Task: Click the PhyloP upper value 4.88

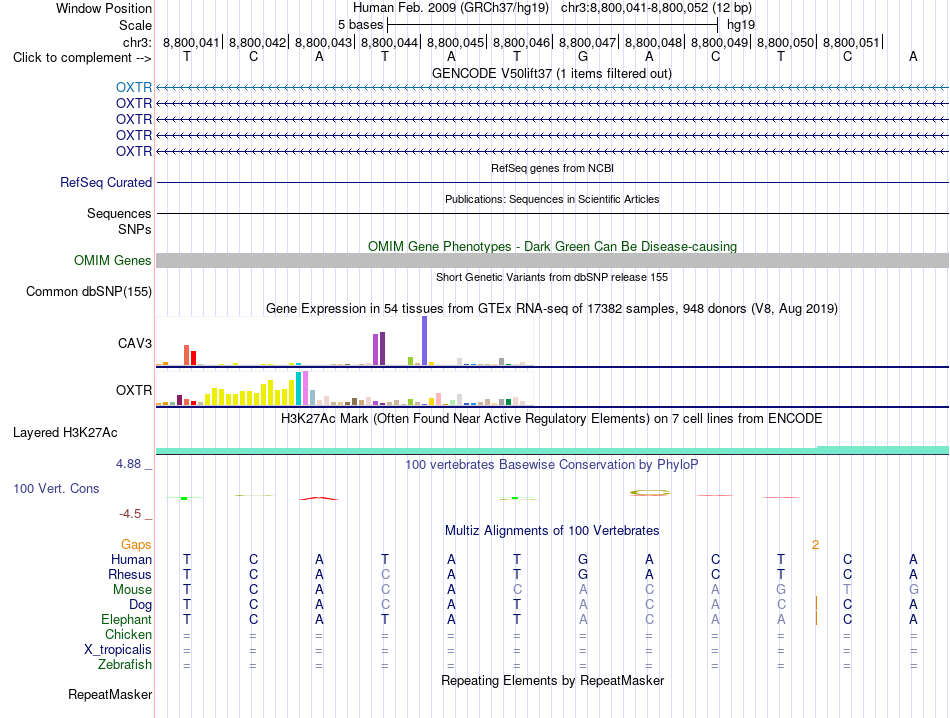Action: (128, 464)
